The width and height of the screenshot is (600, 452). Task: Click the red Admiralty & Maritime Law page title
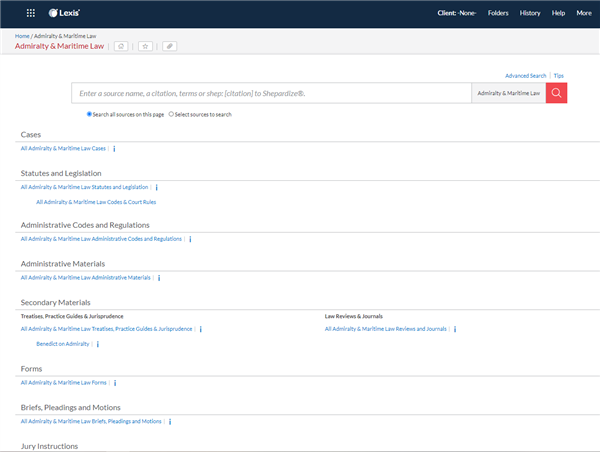59,46
